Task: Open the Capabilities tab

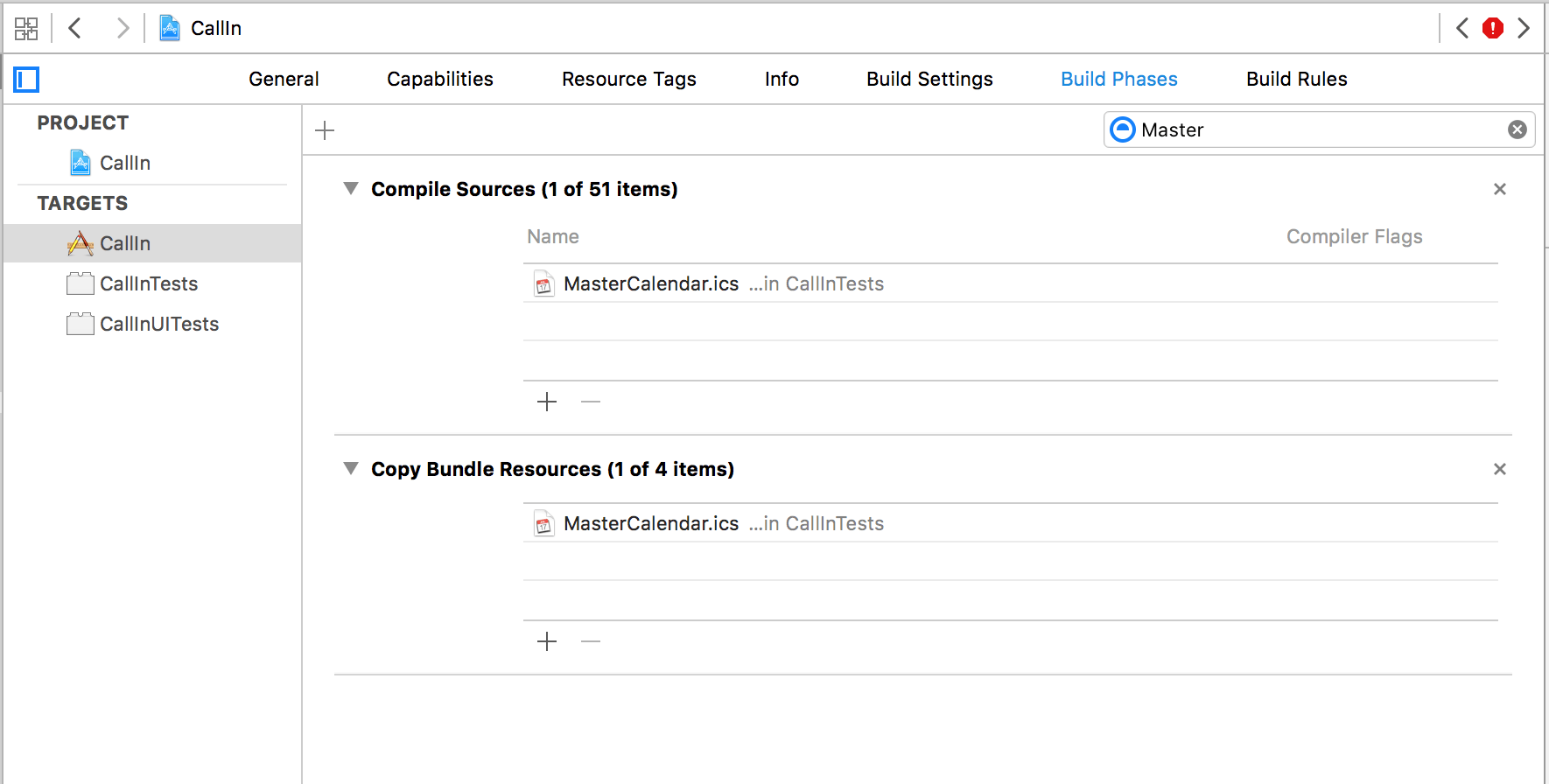Action: pos(439,80)
